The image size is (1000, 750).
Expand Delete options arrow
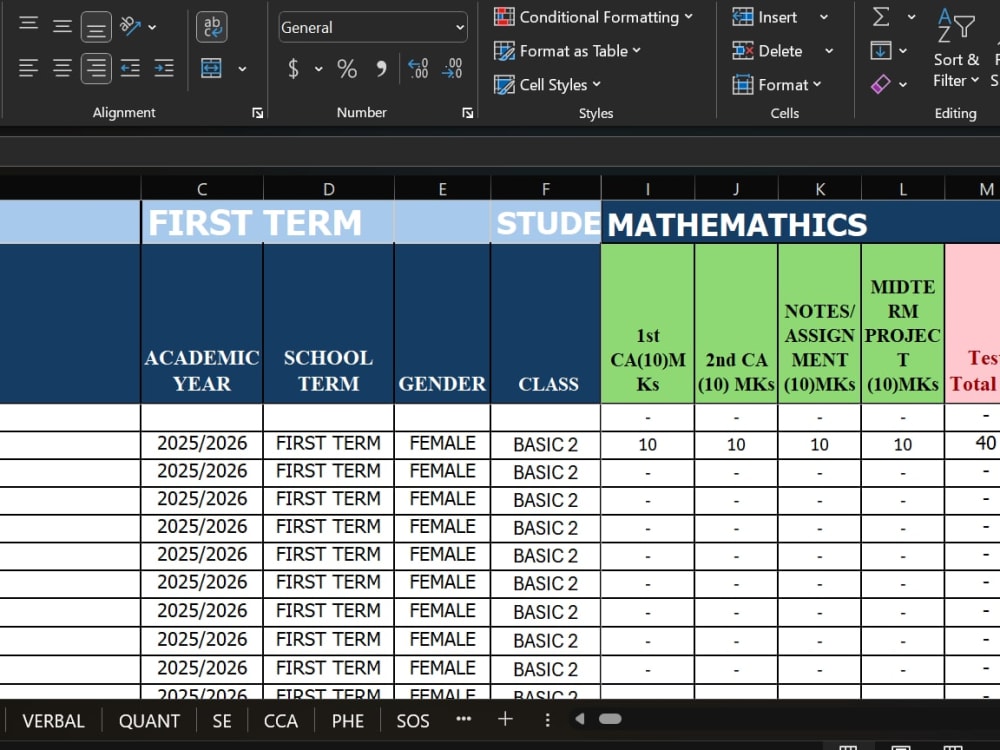[x=829, y=51]
